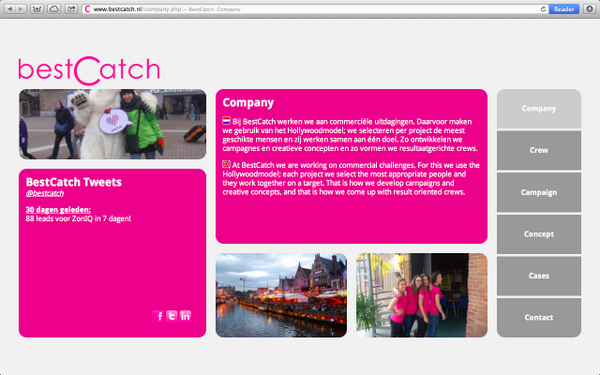Image resolution: width=600 pixels, height=375 pixels.
Task: Click the share icon in toolbar
Action: click(x=71, y=9)
